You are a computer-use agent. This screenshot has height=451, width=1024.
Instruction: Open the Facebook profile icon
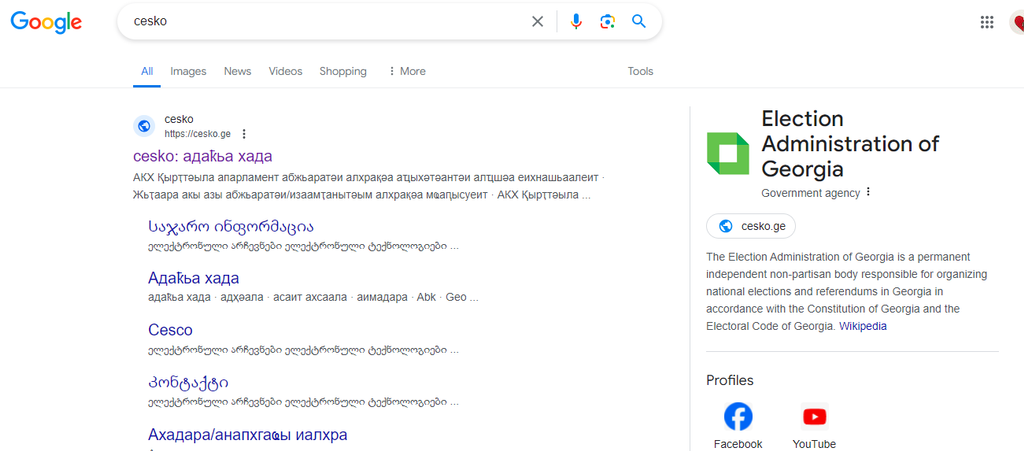coord(738,416)
